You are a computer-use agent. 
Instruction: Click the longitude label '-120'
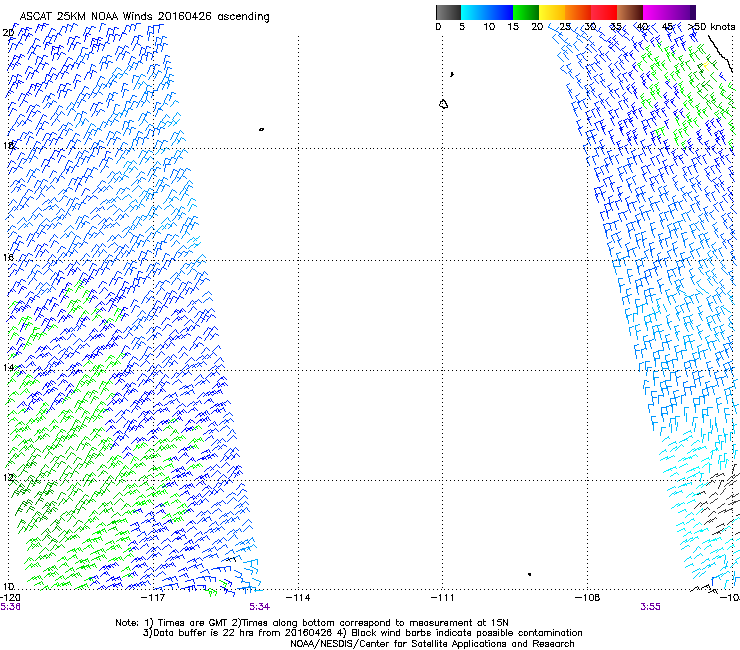[10, 598]
